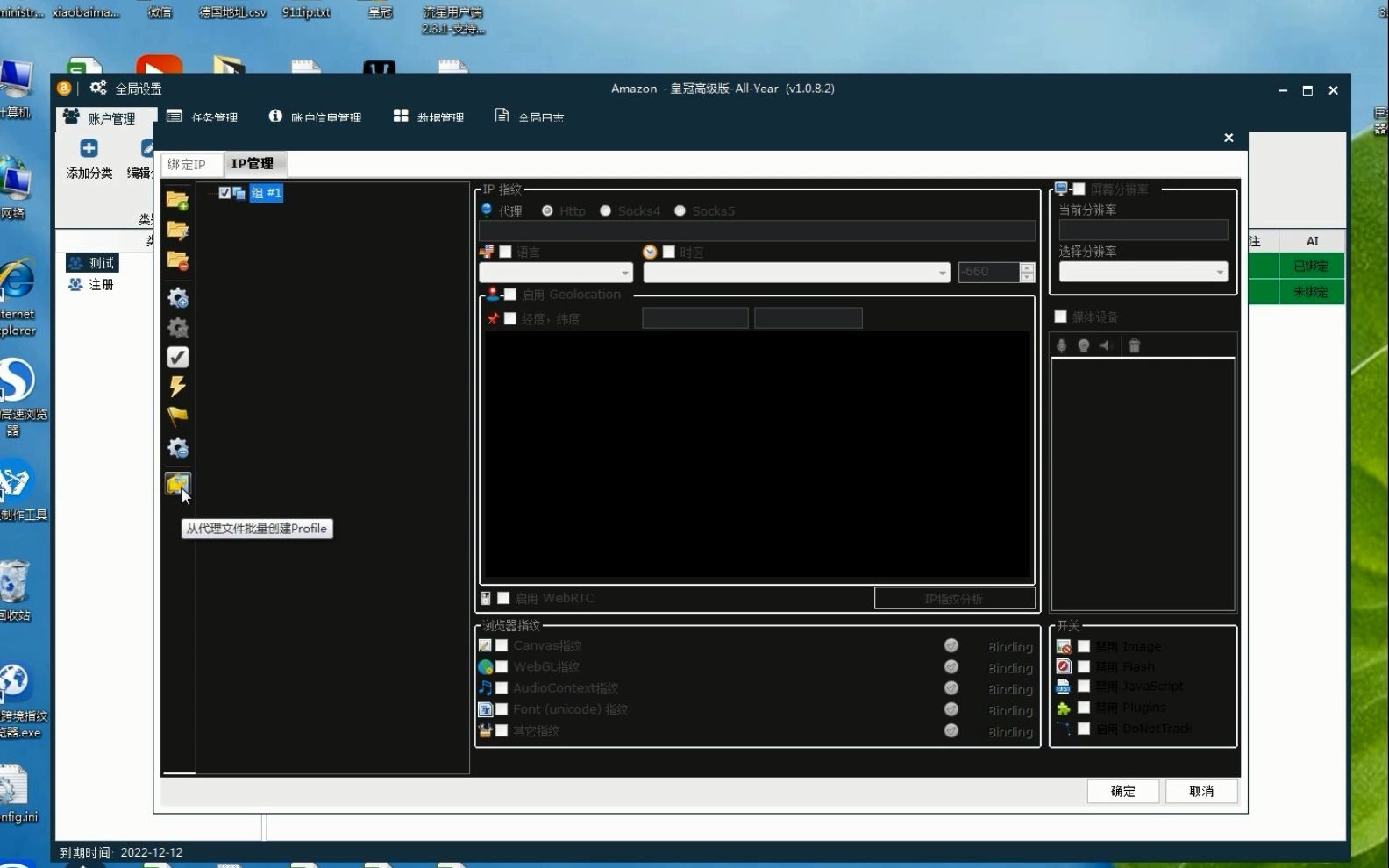Select the Http proxy radio button
This screenshot has width=1389, height=868.
click(547, 211)
